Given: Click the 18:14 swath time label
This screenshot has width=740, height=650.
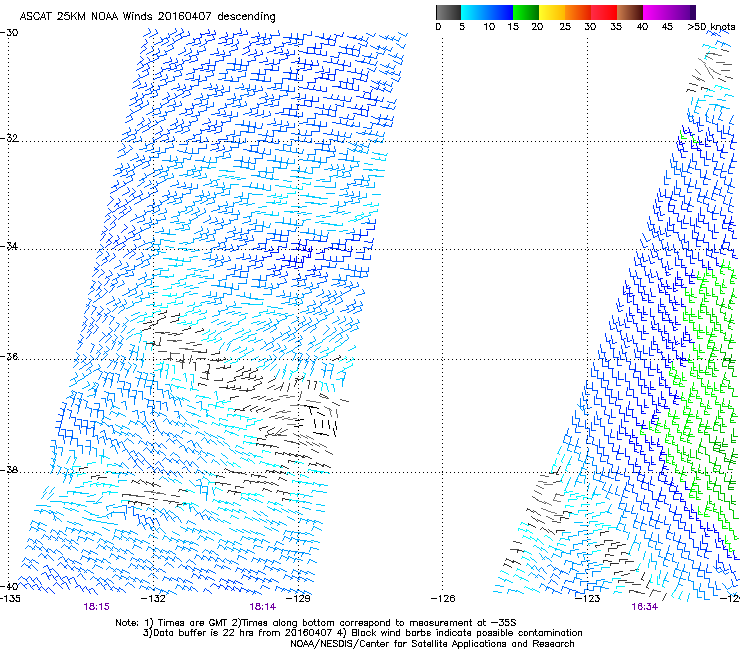Looking at the screenshot, I should pyautogui.click(x=263, y=607).
